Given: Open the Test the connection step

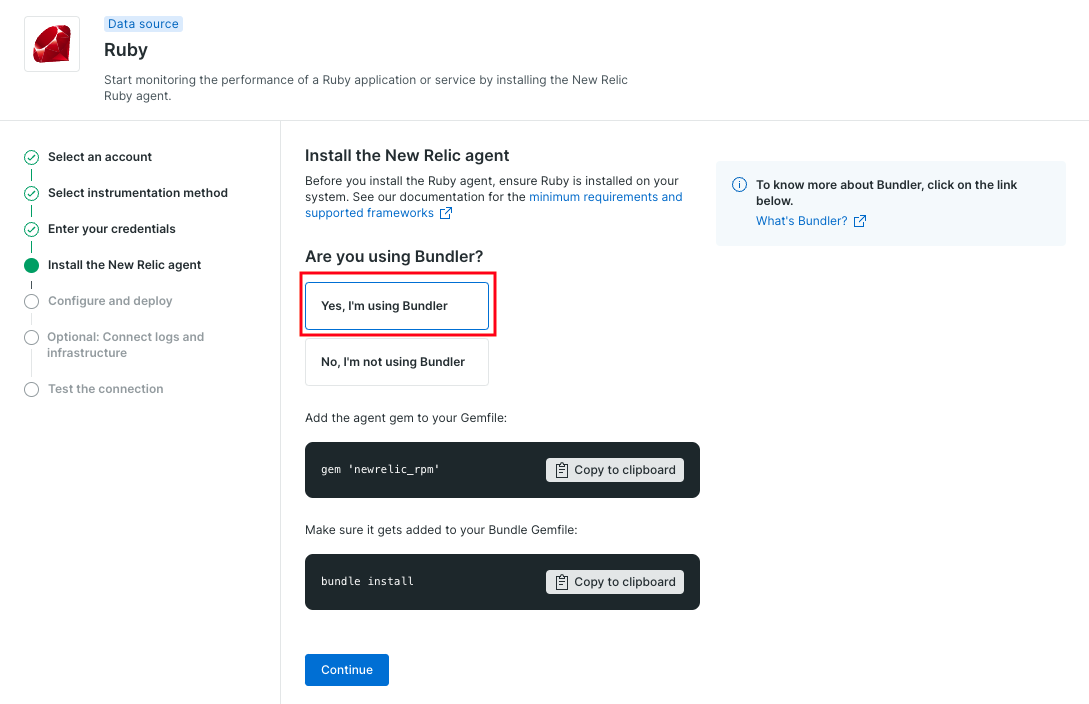Looking at the screenshot, I should point(105,389).
